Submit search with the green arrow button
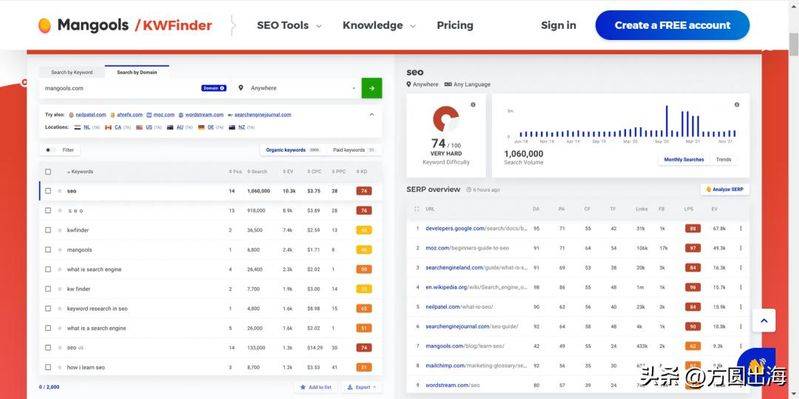 (x=371, y=88)
